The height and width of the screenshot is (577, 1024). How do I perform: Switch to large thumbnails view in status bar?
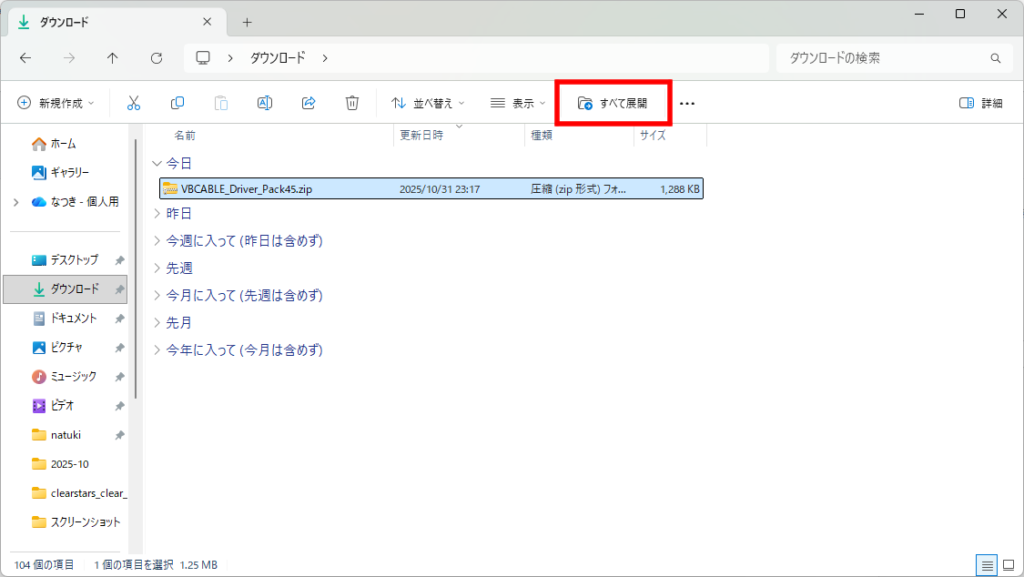[1006, 565]
